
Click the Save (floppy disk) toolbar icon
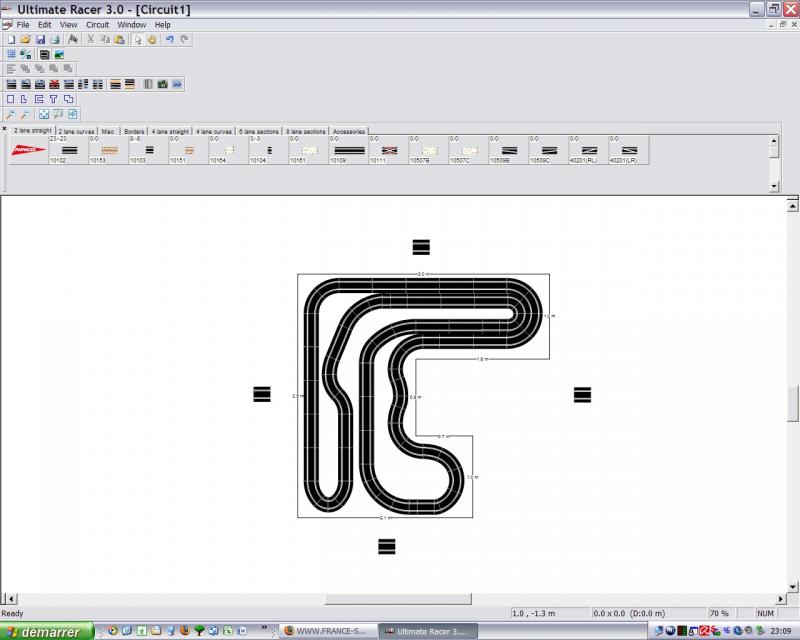point(41,39)
